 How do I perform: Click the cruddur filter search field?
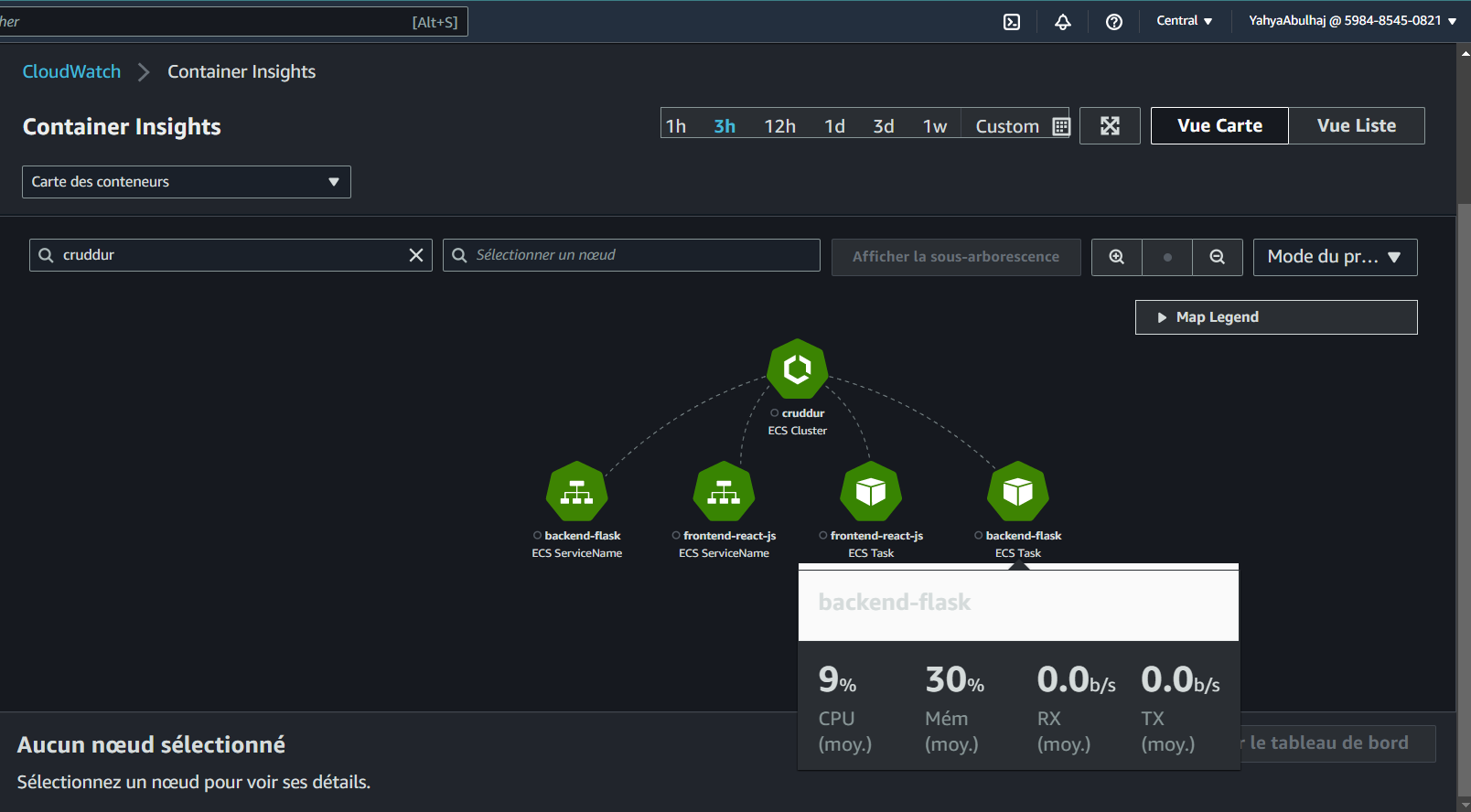(231, 255)
